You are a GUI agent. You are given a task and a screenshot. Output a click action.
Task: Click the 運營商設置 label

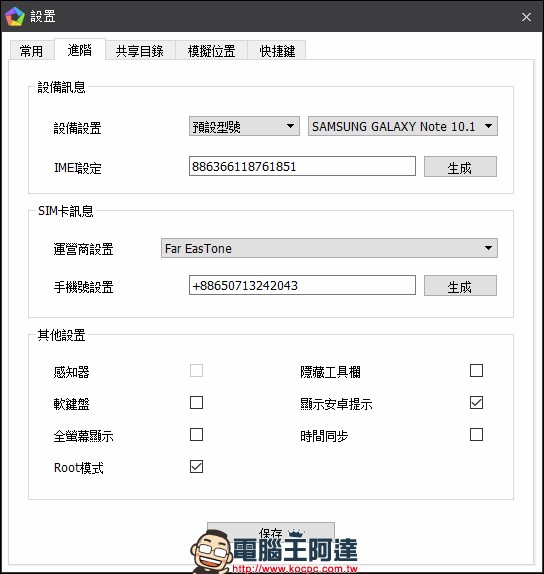point(83,249)
